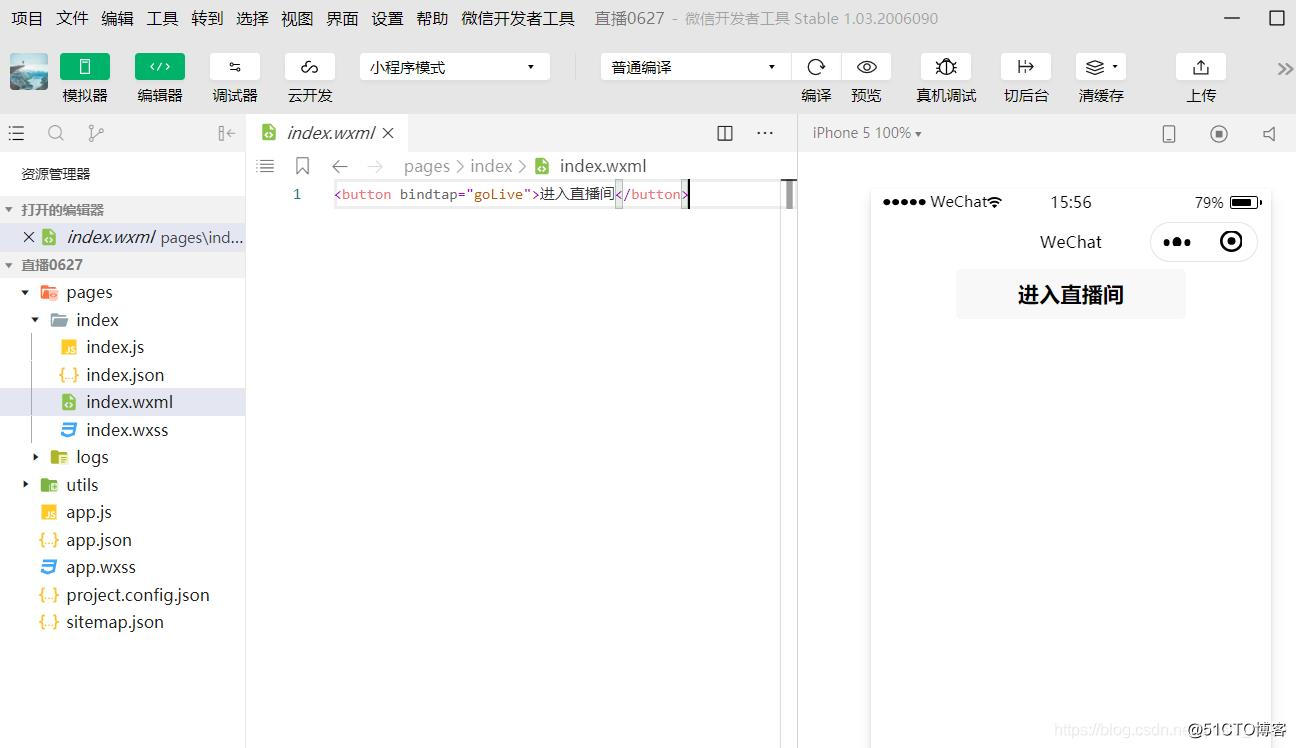Collapse the pages folder
Viewport: 1296px width, 748px height.
[x=25, y=293]
